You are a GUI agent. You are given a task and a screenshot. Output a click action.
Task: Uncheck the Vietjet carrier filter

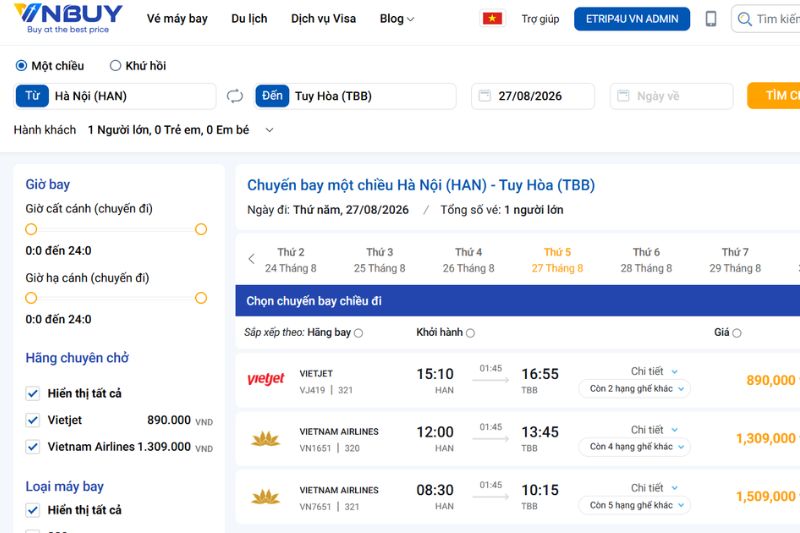point(33,420)
